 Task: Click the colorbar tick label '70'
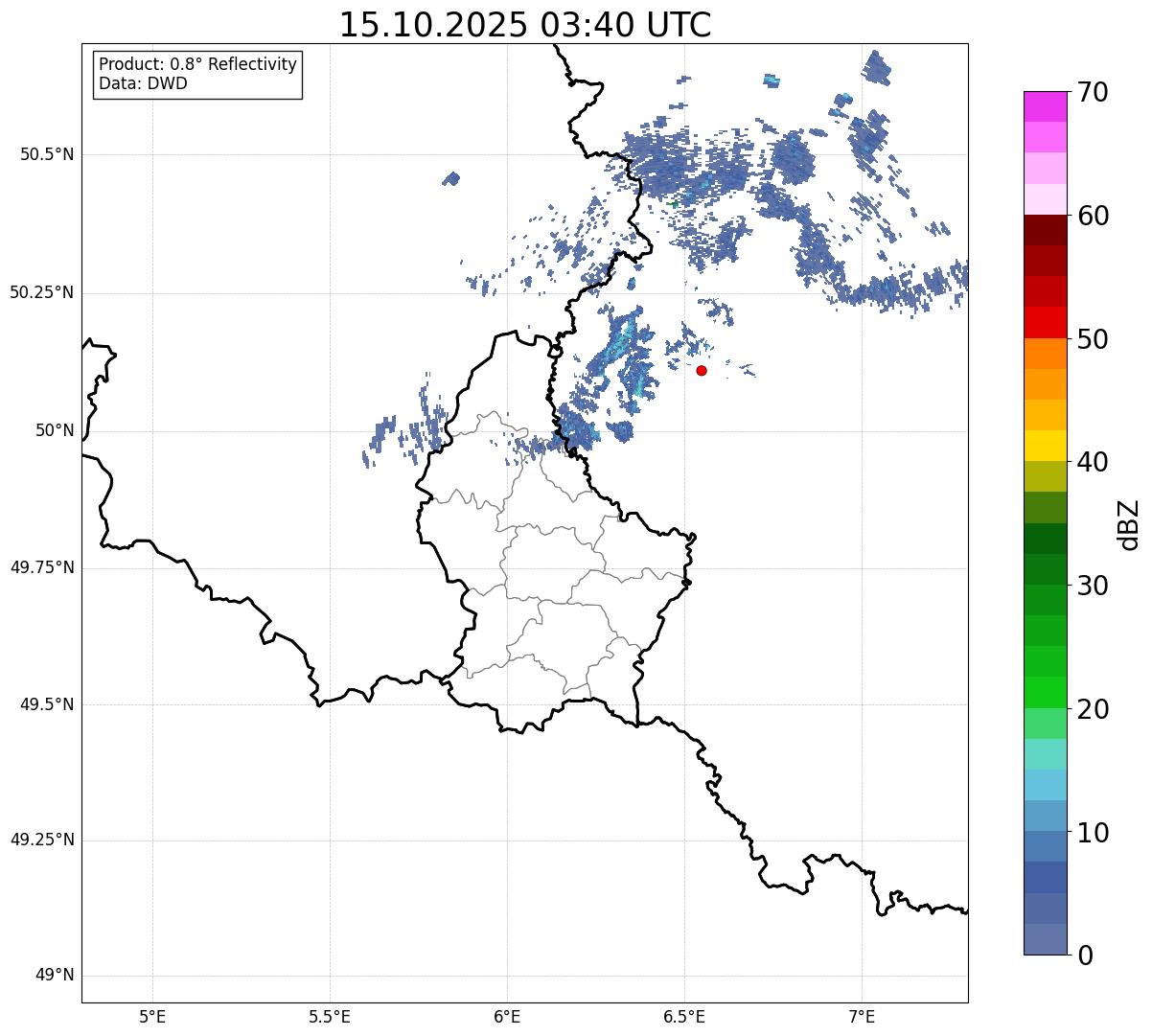click(x=1094, y=92)
